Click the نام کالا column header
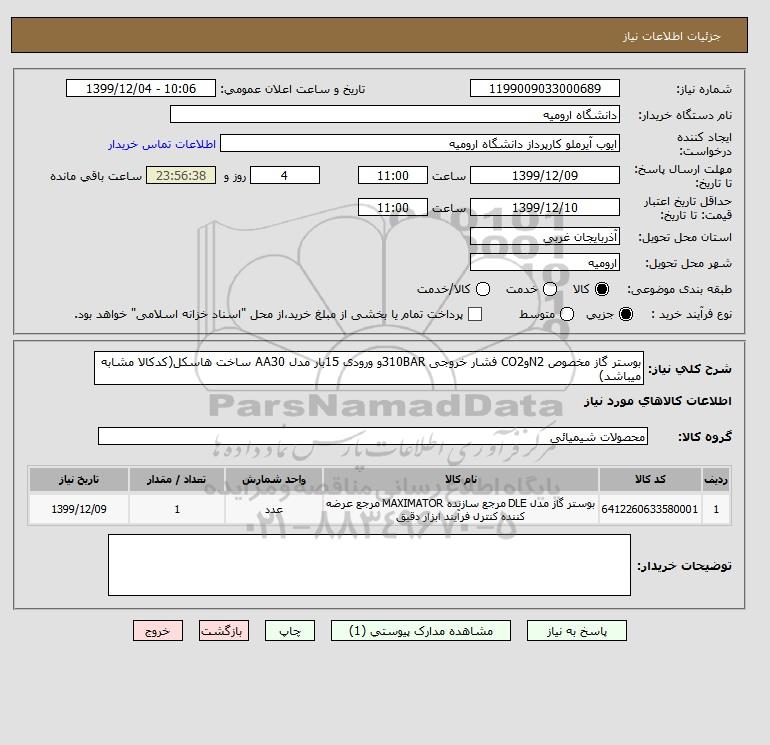Image resolution: width=770 pixels, height=745 pixels. click(x=461, y=479)
